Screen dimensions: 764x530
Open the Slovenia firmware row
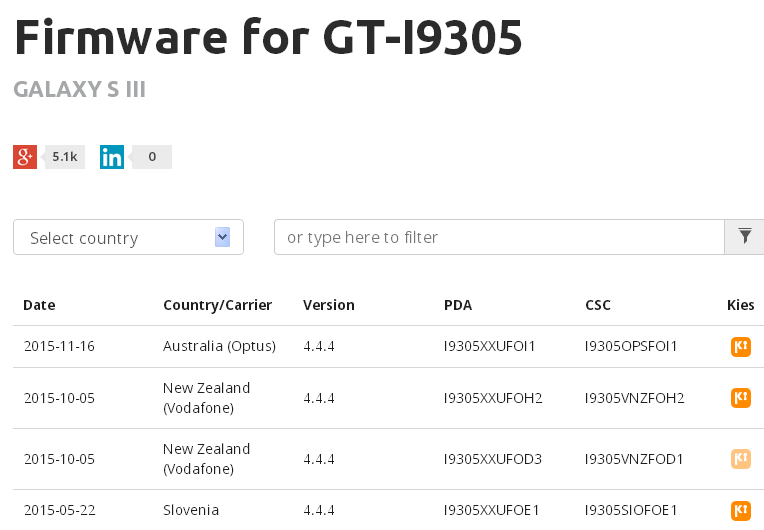191,510
